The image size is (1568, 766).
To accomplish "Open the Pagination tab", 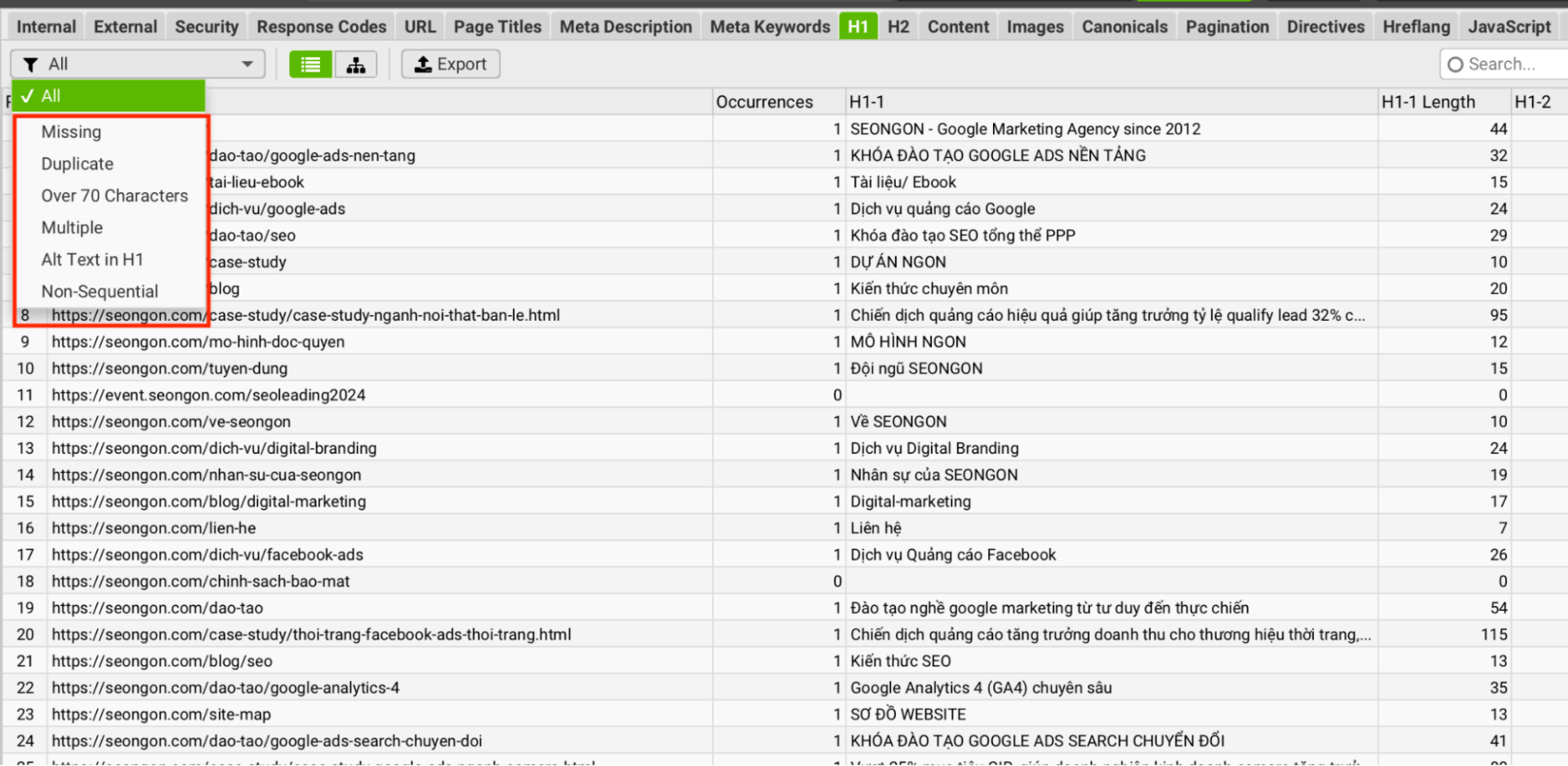I will coord(1227,27).
